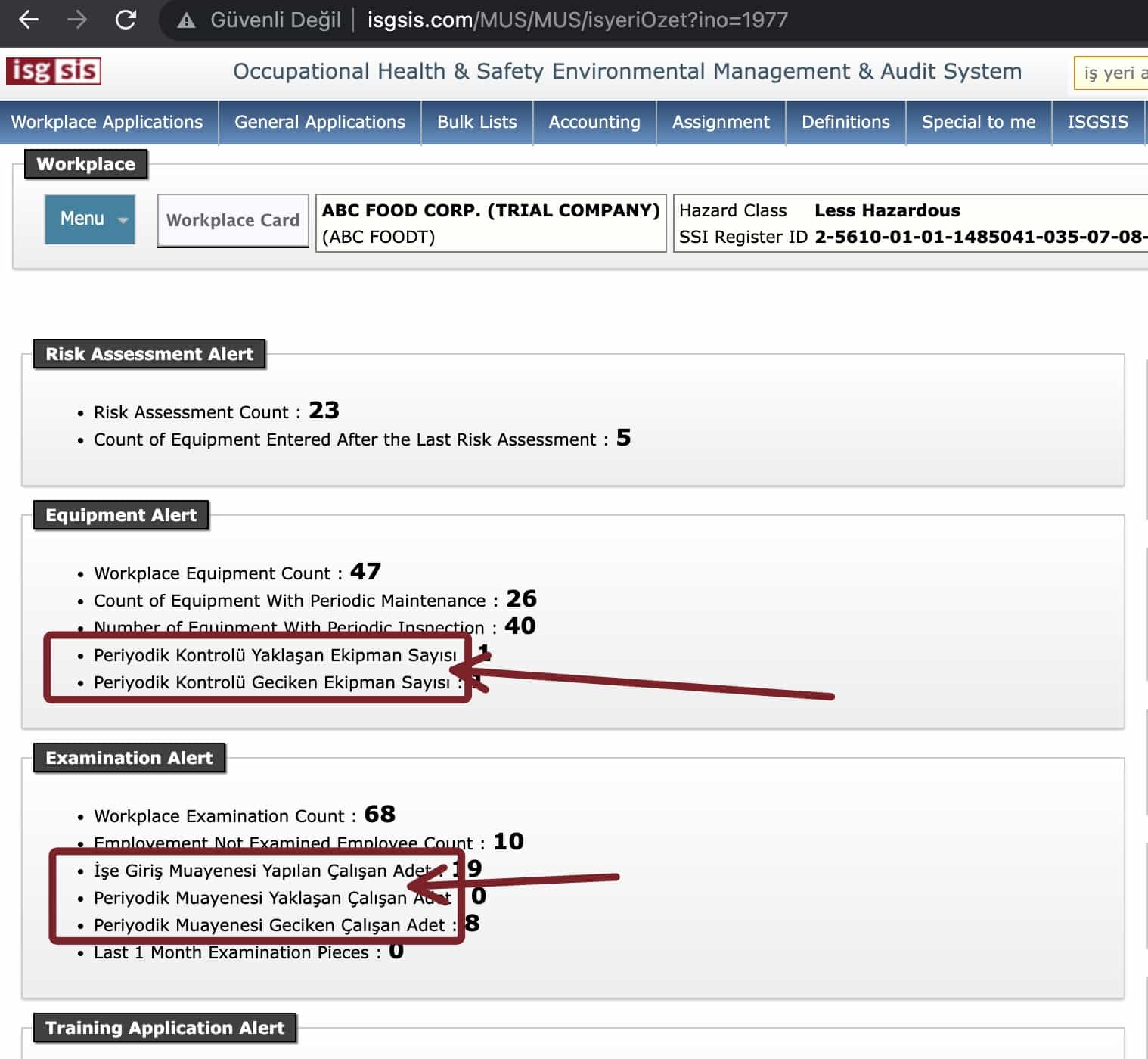Click the Workplace Card button

[x=233, y=220]
